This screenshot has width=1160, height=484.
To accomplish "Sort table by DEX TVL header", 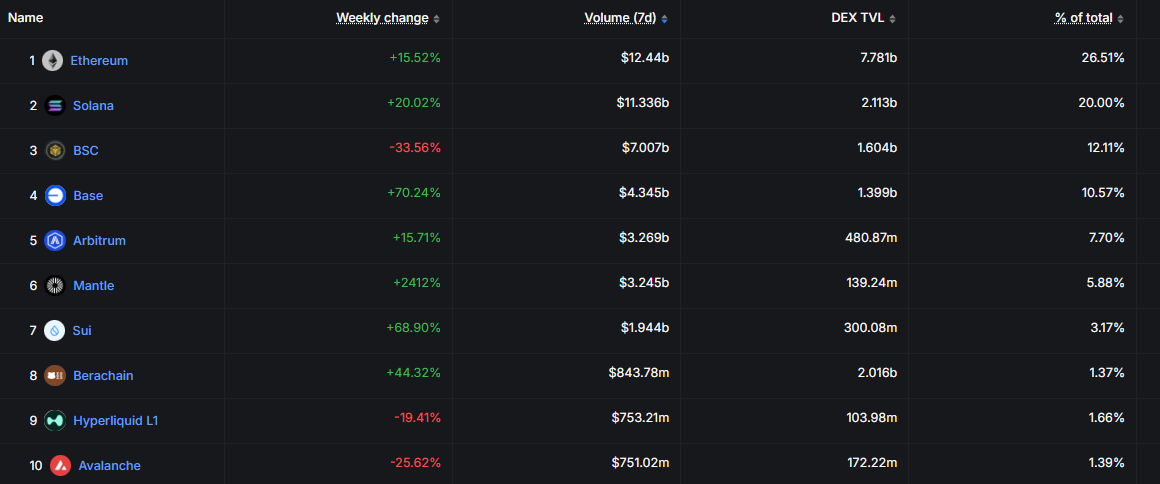I will click(858, 18).
